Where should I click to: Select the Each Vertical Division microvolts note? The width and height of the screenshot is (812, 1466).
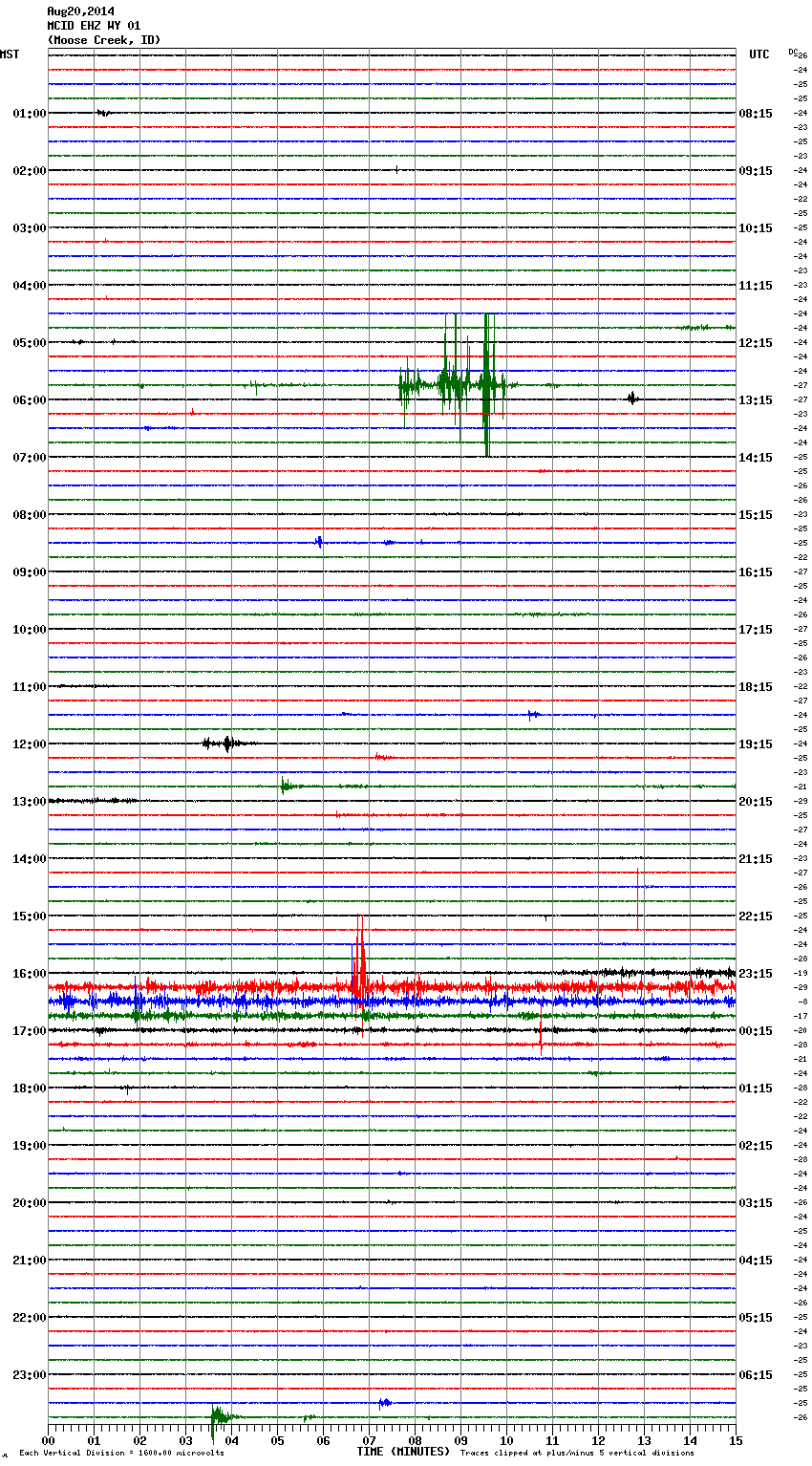121,1454
